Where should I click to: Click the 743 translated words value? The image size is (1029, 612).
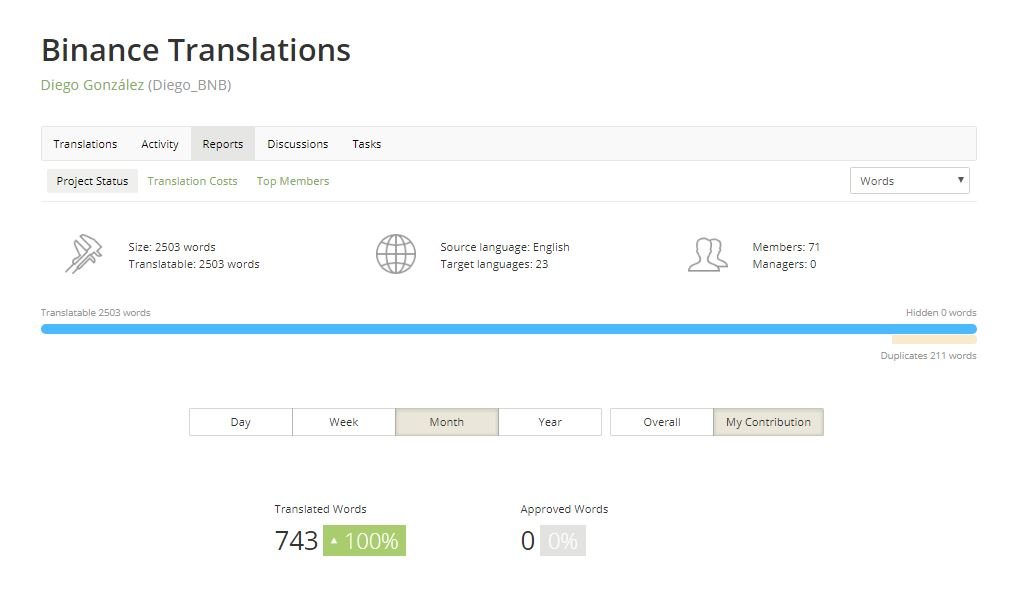(x=296, y=541)
